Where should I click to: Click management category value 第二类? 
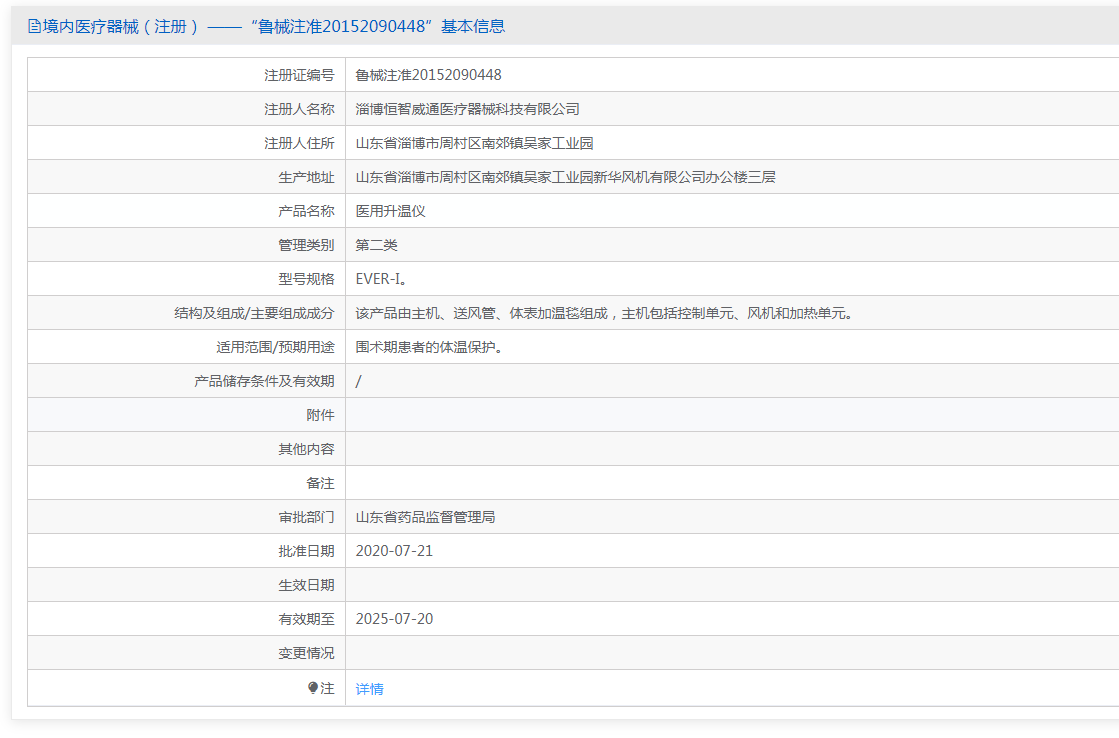377,246
